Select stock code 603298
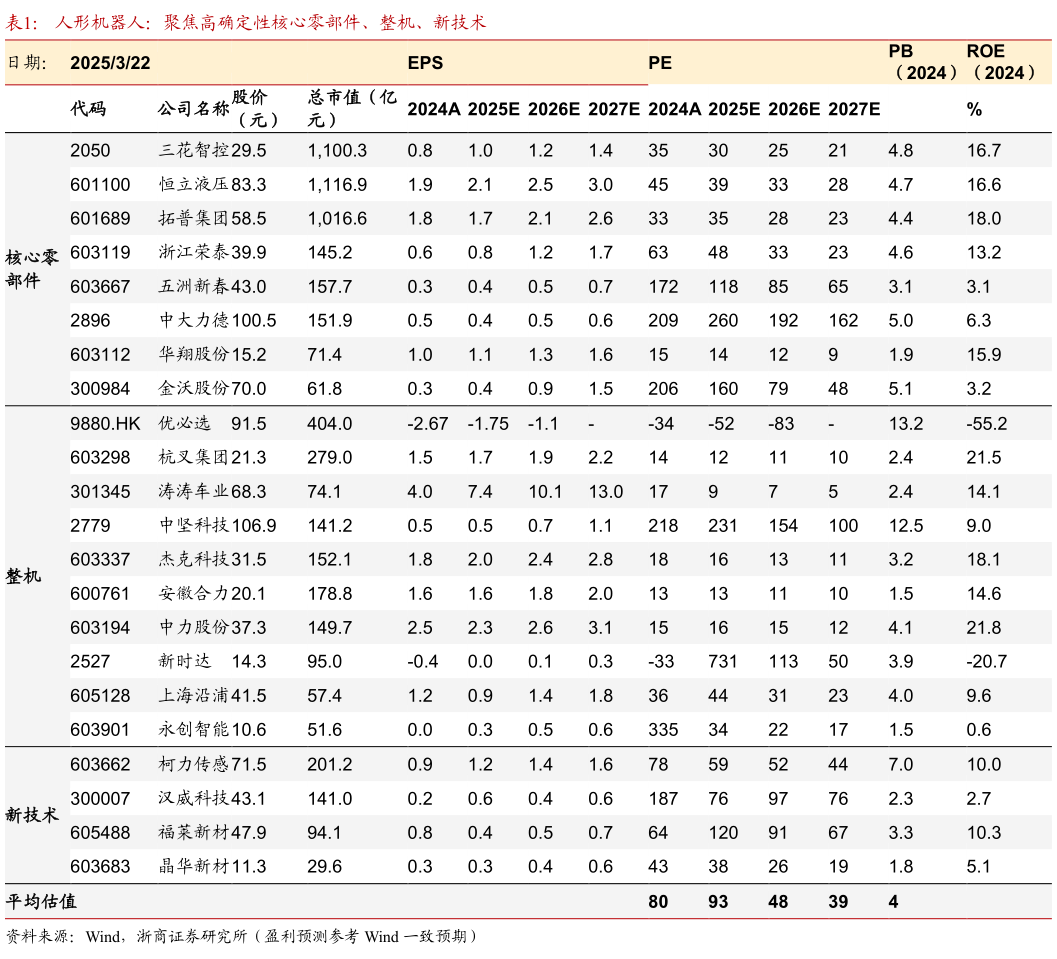 coord(100,458)
